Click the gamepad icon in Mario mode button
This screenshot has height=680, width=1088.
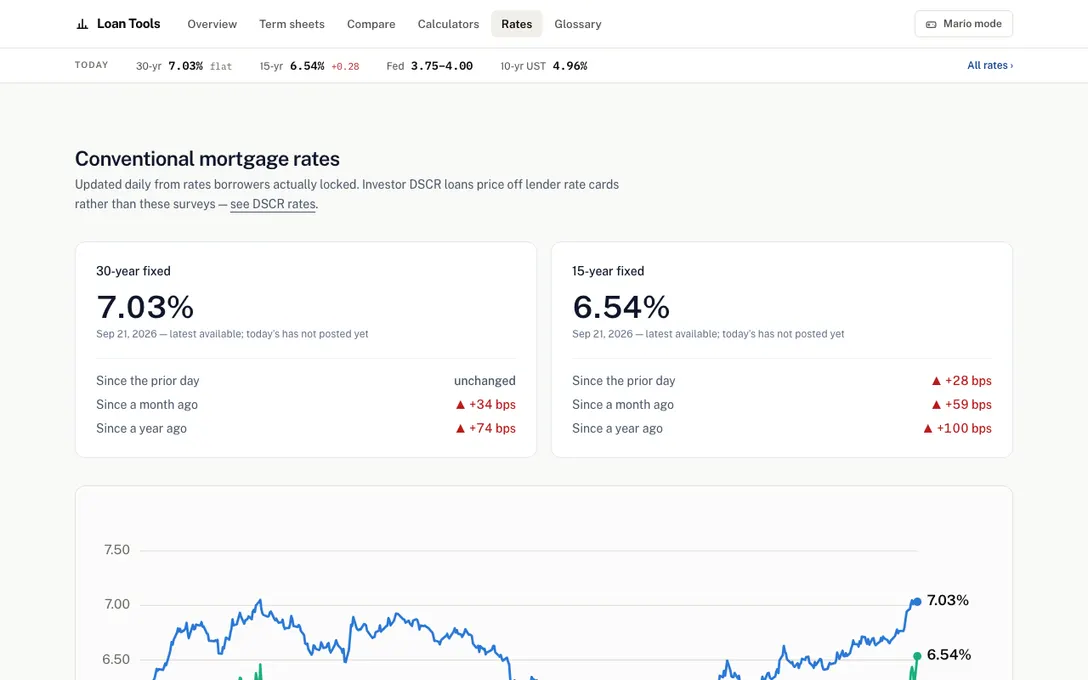click(x=931, y=24)
